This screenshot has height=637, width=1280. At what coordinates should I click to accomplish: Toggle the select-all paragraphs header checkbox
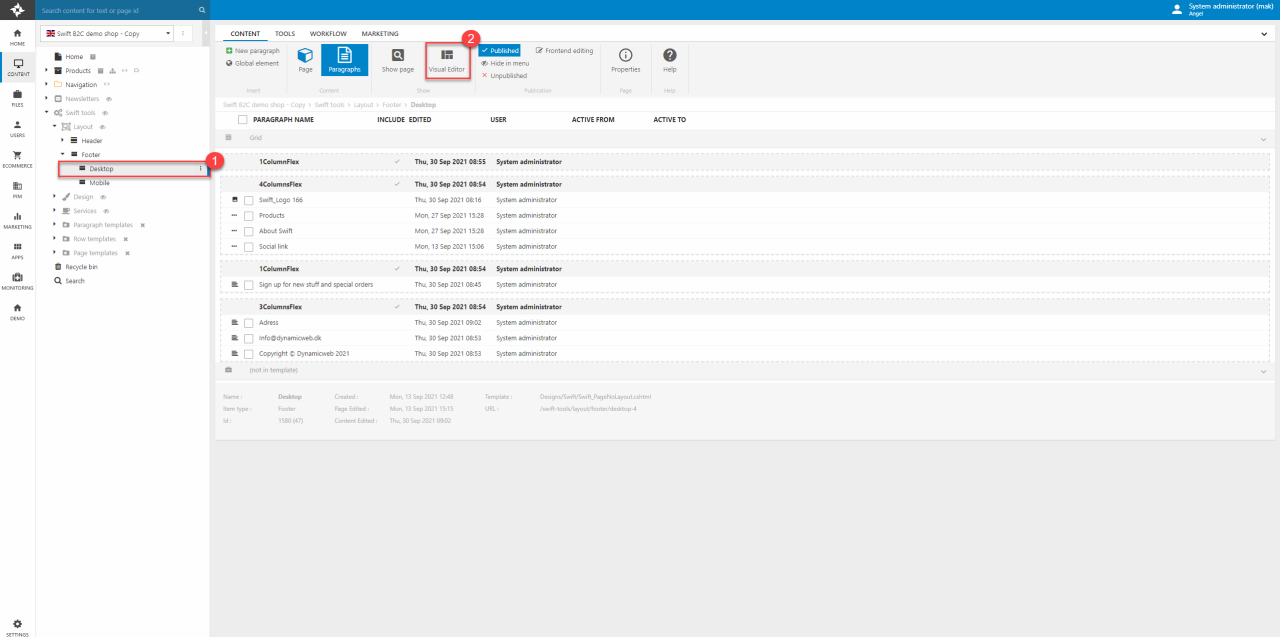pyautogui.click(x=242, y=119)
